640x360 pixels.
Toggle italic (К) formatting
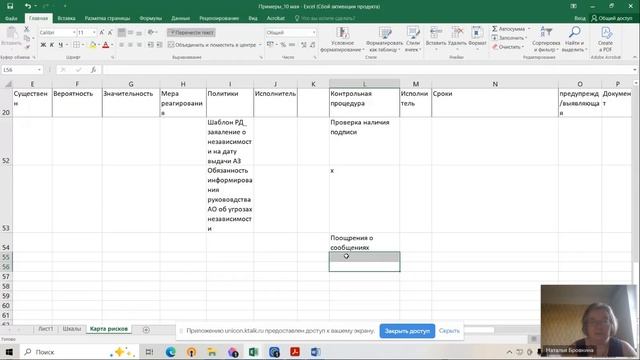coord(52,45)
